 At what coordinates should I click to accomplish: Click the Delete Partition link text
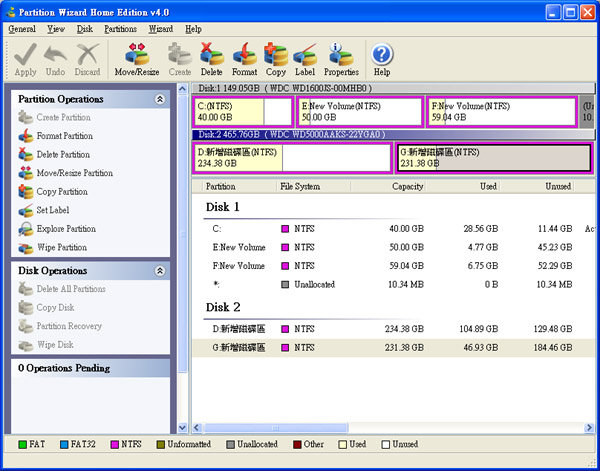pyautogui.click(x=63, y=155)
